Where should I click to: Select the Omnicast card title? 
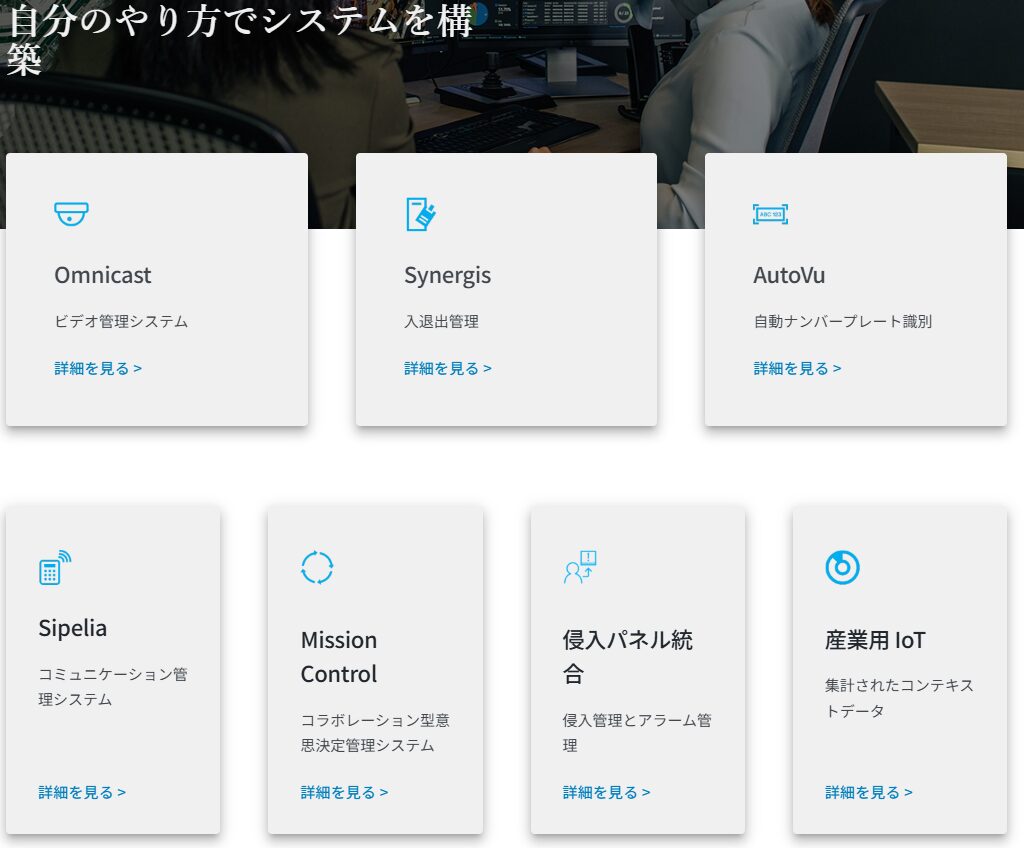click(103, 275)
